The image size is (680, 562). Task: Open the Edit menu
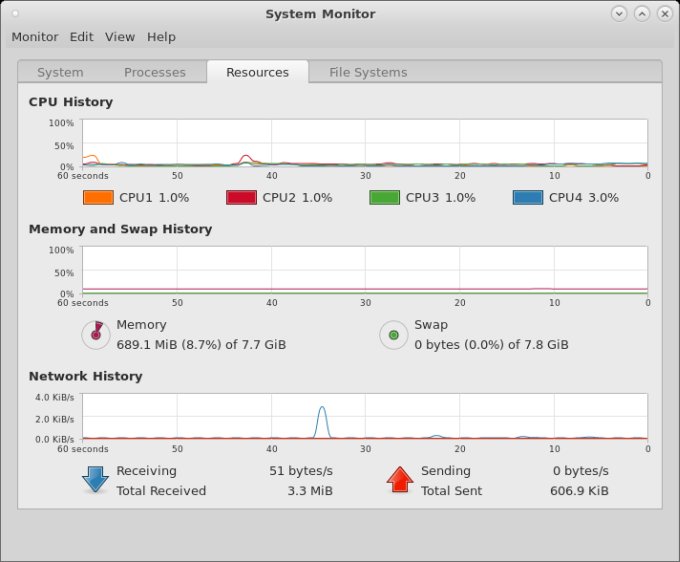[x=81, y=37]
